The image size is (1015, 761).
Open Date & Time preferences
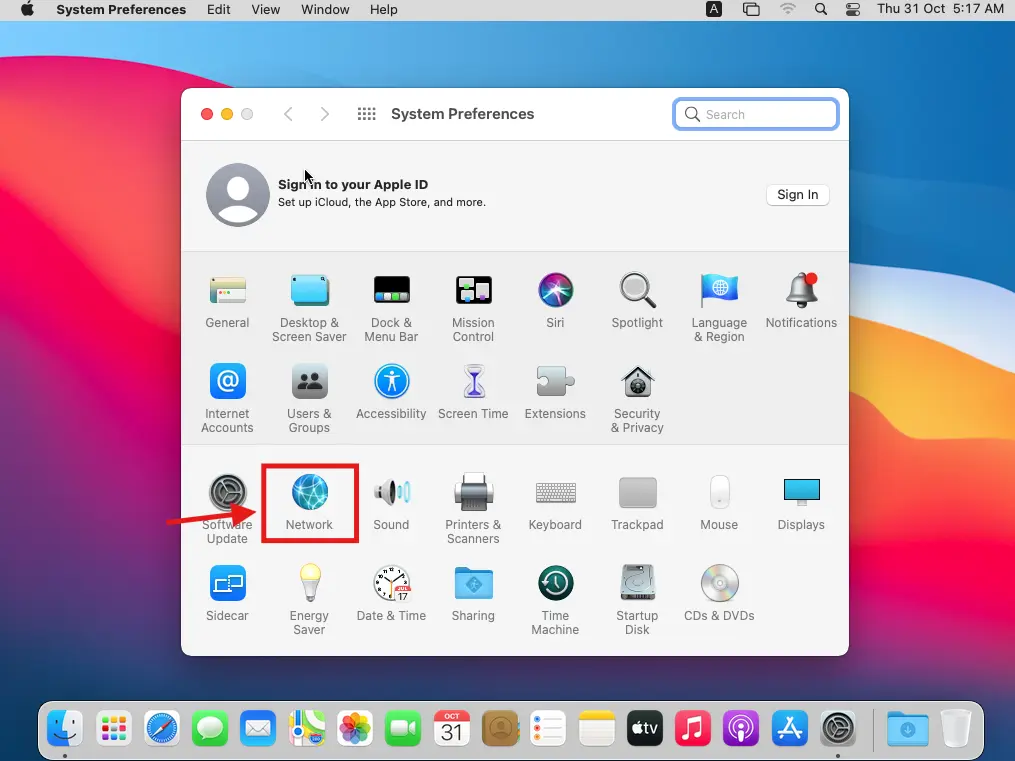pos(391,594)
